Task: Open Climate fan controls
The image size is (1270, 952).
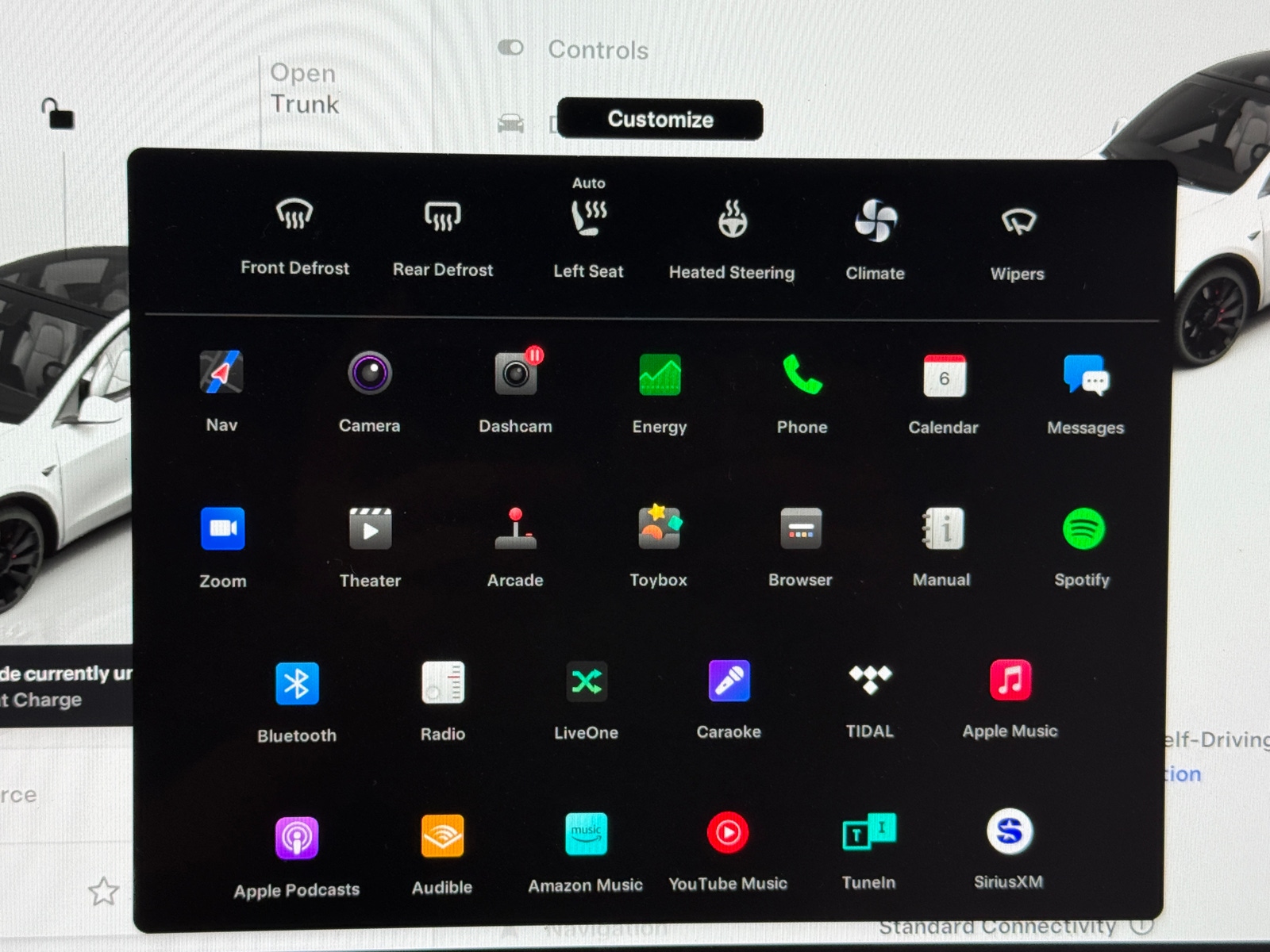Action: [875, 240]
